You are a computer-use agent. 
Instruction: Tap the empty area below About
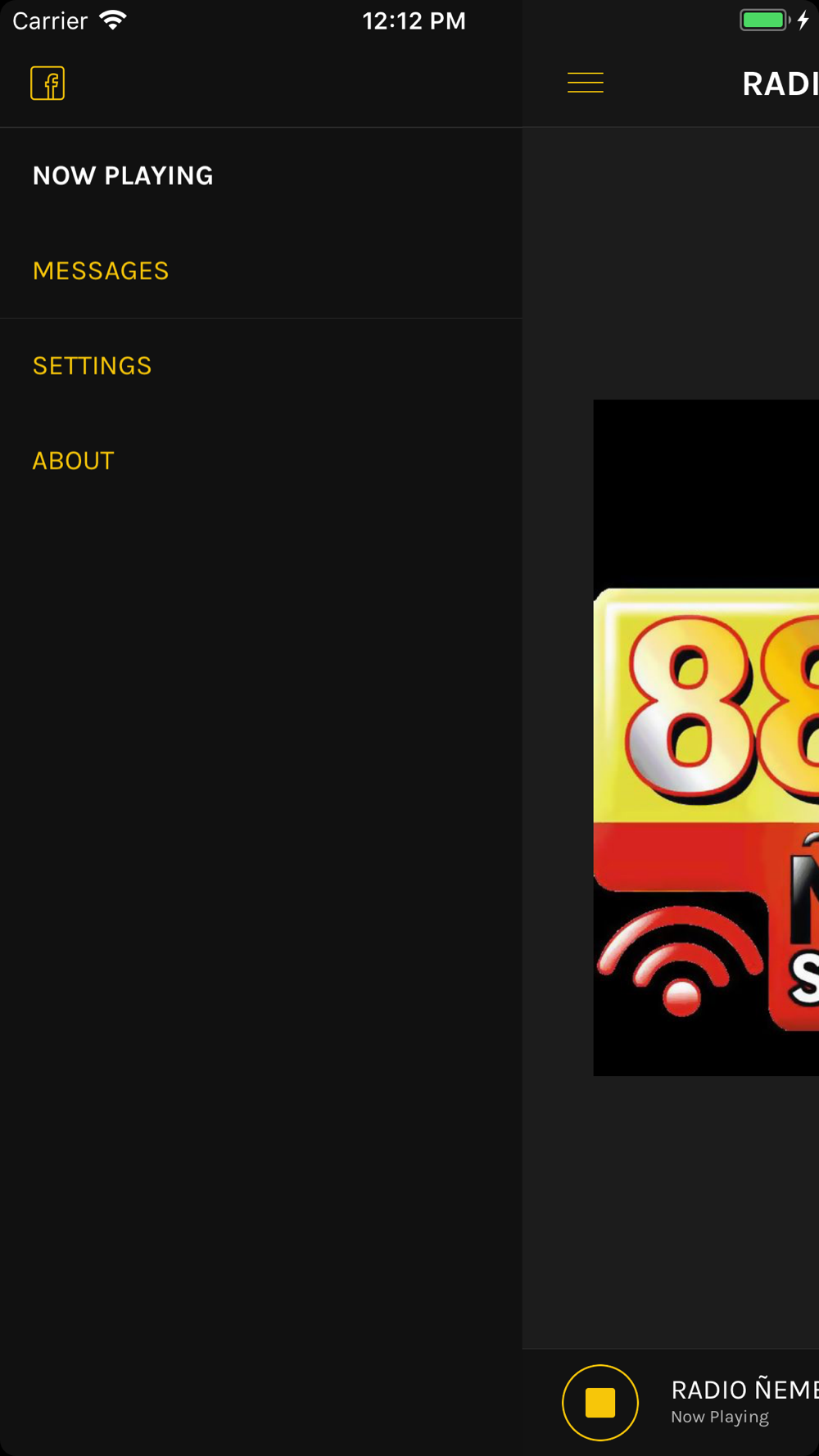point(260,901)
